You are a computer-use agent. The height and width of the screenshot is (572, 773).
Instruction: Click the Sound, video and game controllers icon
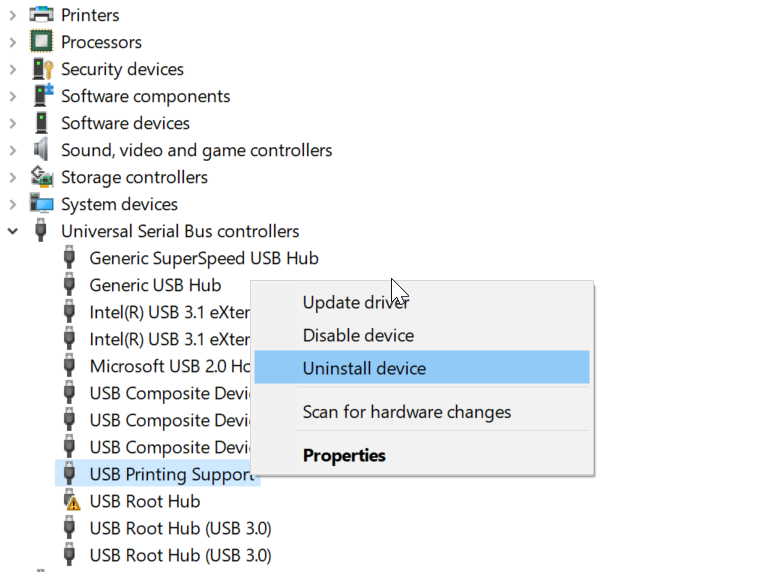coord(41,150)
